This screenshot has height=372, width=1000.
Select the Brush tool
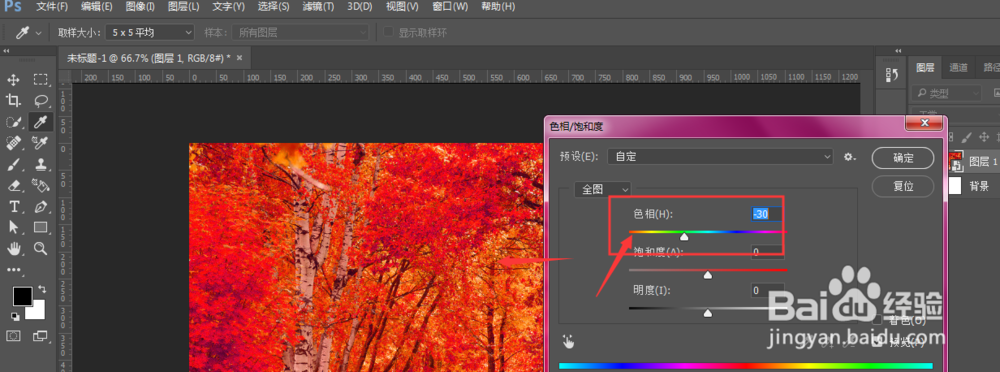tap(13, 164)
